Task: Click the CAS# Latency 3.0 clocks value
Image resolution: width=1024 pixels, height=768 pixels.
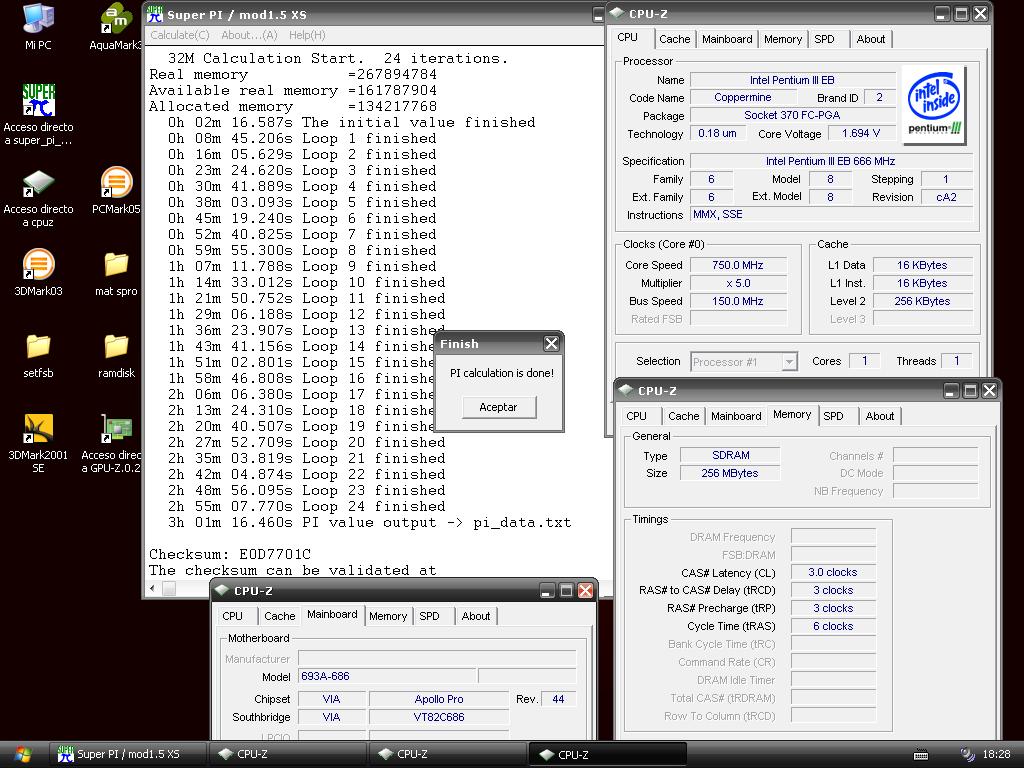Action: (833, 572)
